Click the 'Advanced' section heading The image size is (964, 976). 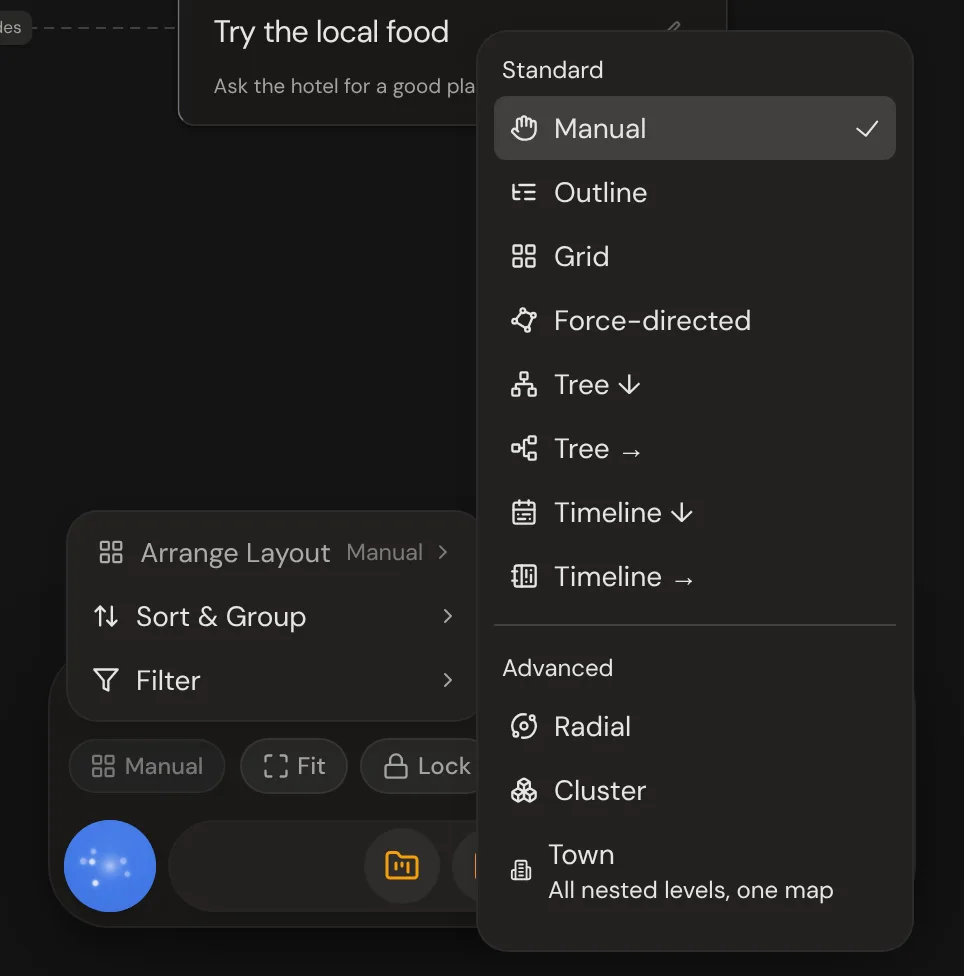[558, 668]
